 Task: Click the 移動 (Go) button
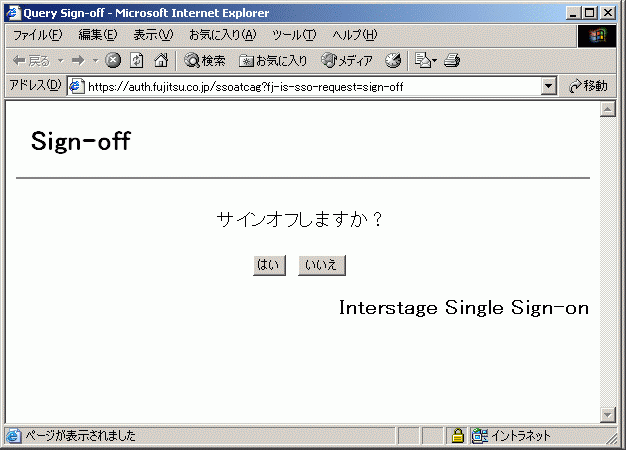[x=588, y=86]
